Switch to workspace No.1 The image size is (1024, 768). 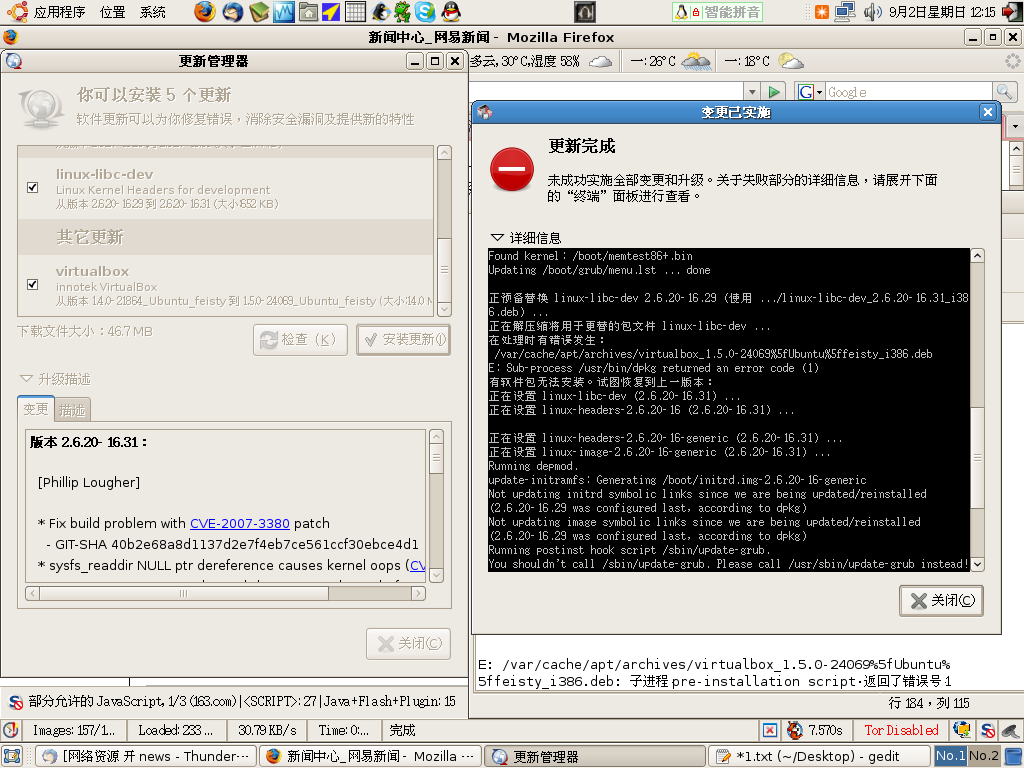(x=950, y=756)
